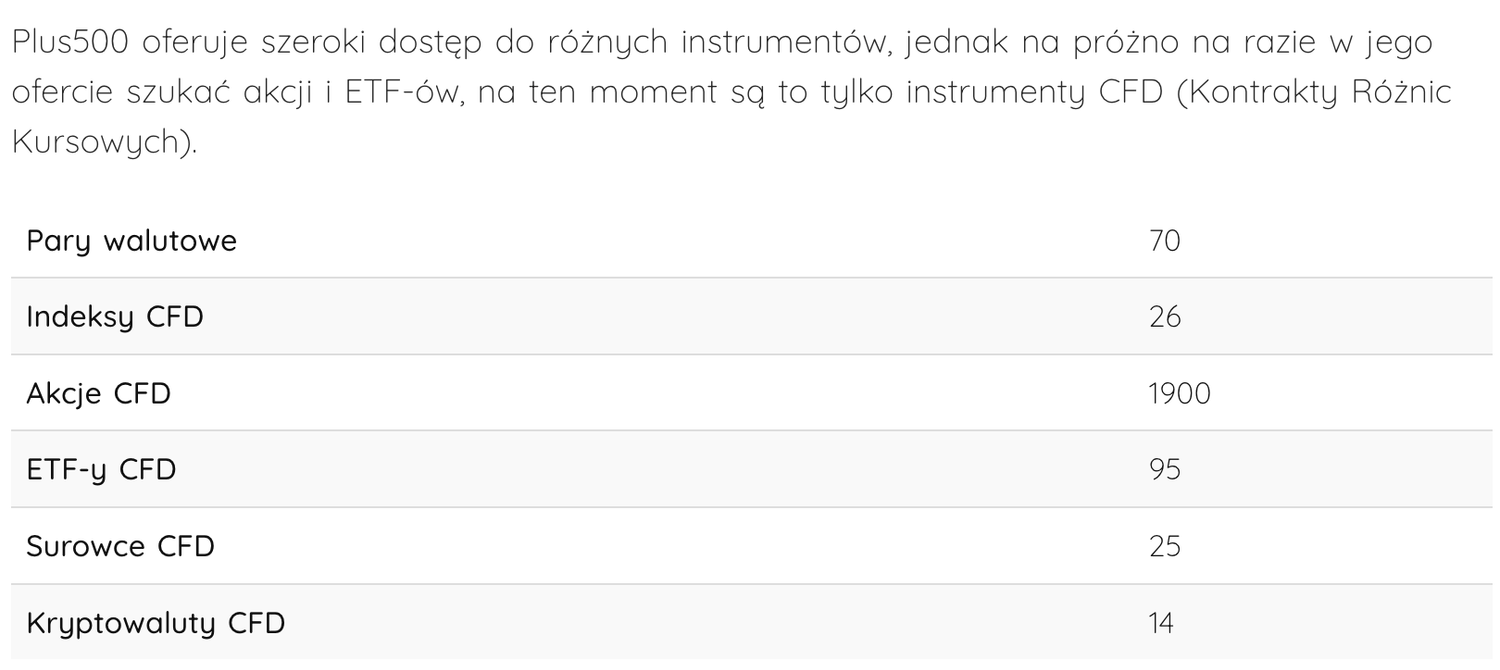Screen dimensions: 1500x670
Task: Select the value 70 for currency pairs
Action: 1165,241
